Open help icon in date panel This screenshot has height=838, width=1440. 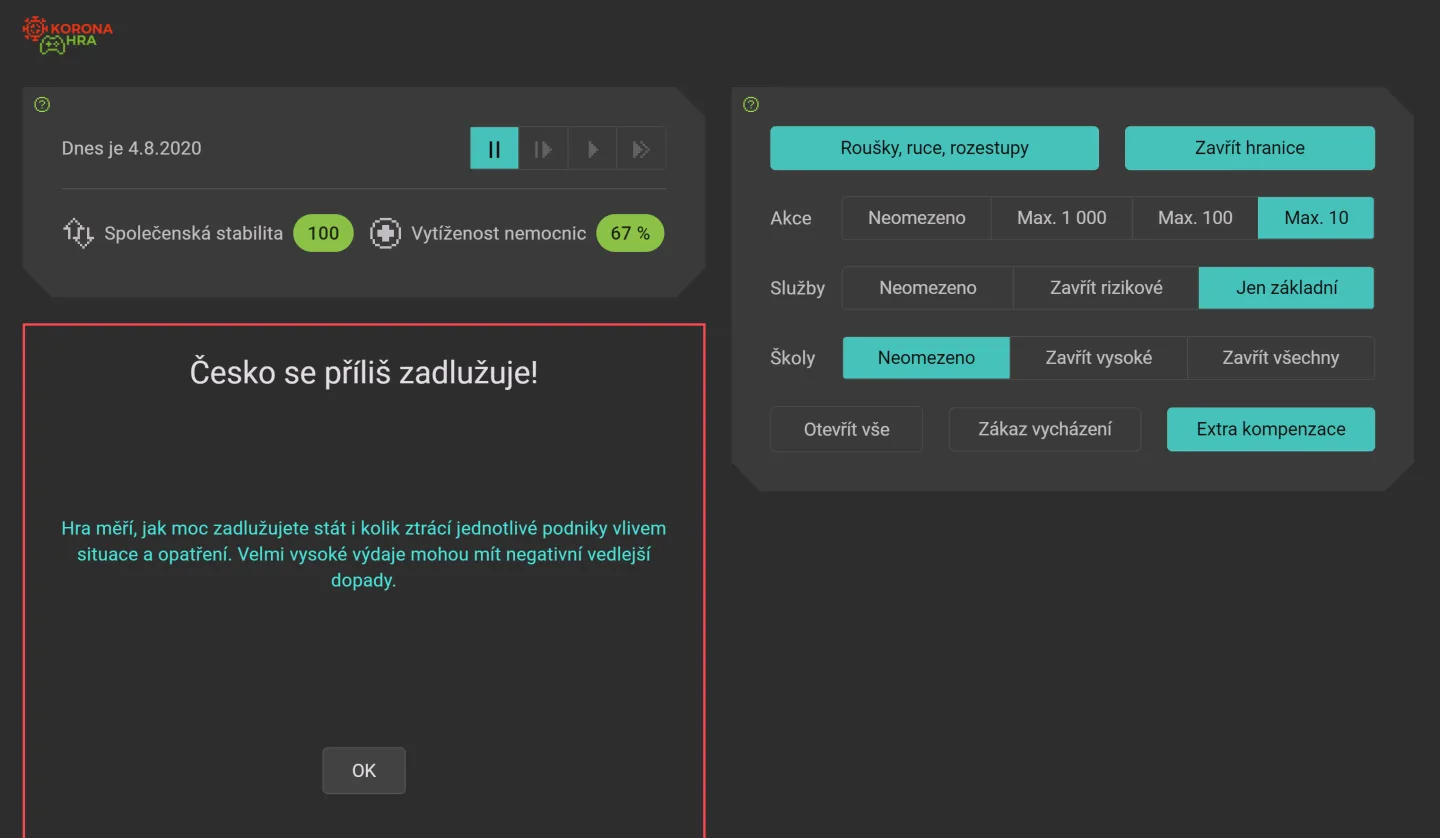(x=42, y=105)
